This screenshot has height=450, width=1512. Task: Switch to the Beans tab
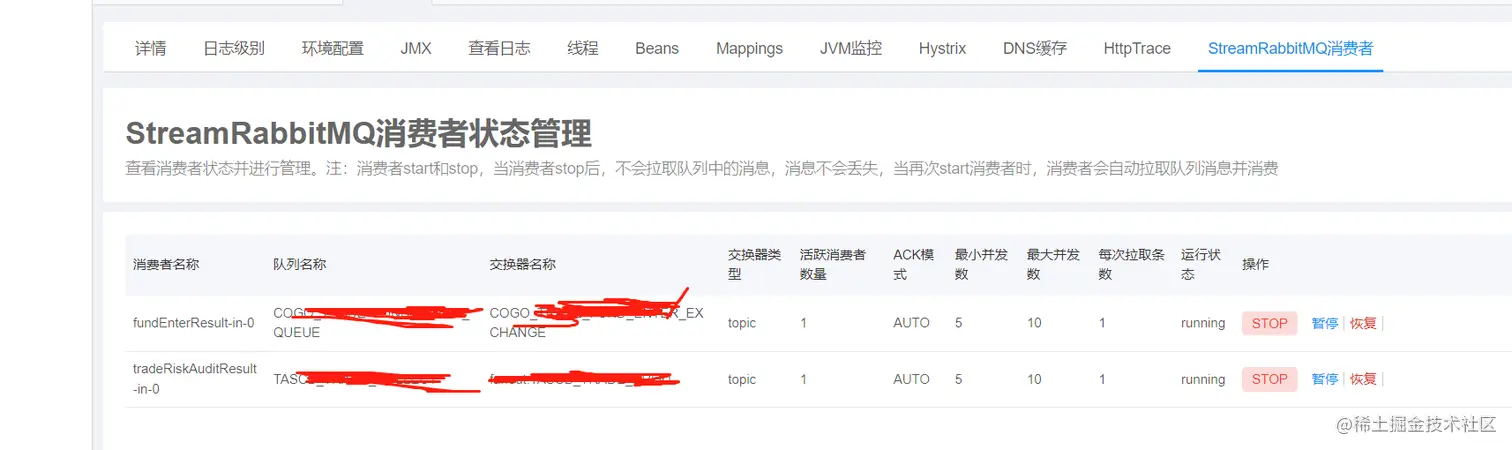coord(657,48)
